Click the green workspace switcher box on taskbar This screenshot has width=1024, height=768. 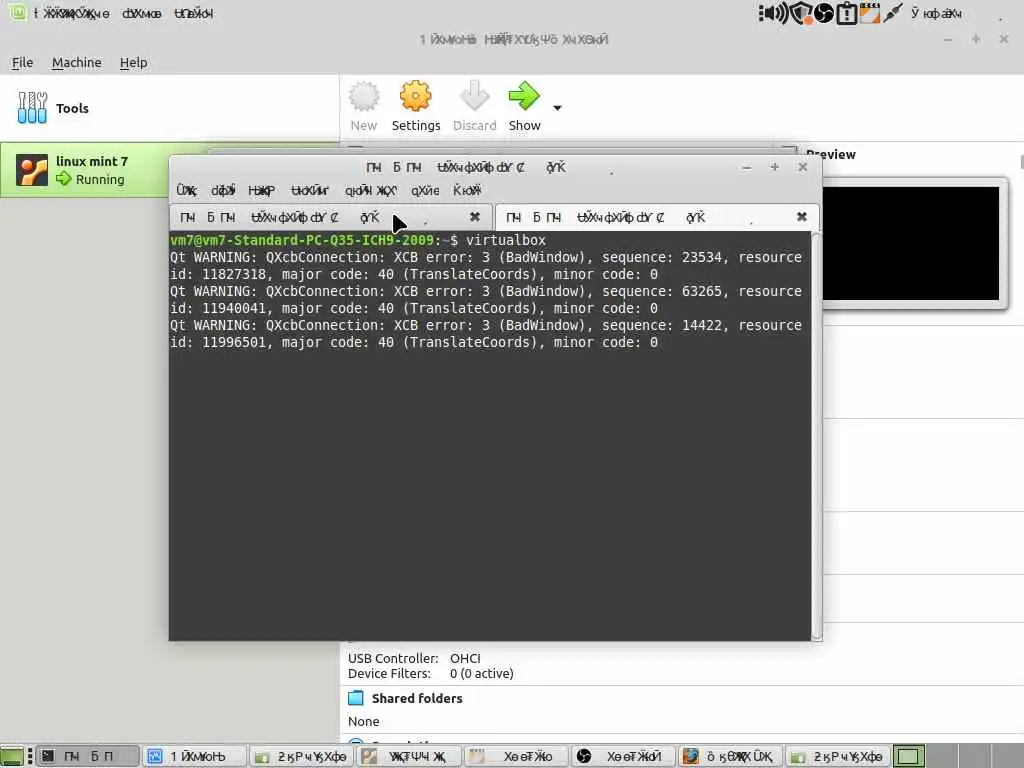(908, 756)
